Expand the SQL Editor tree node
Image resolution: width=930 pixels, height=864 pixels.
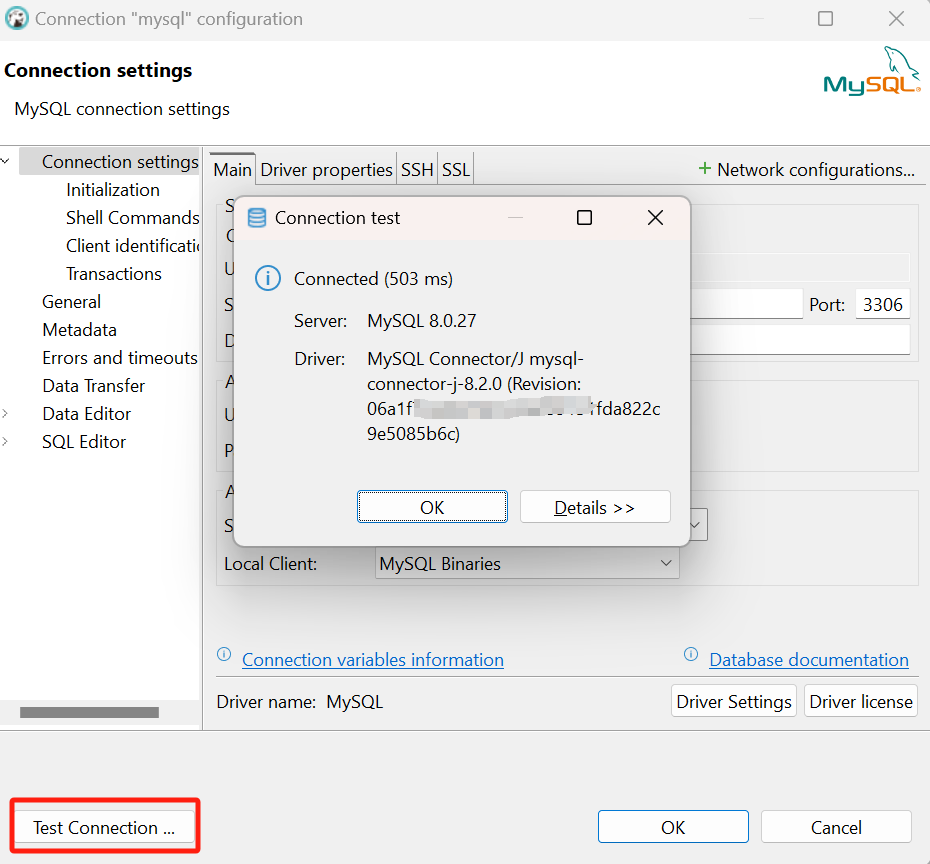tap(5, 441)
